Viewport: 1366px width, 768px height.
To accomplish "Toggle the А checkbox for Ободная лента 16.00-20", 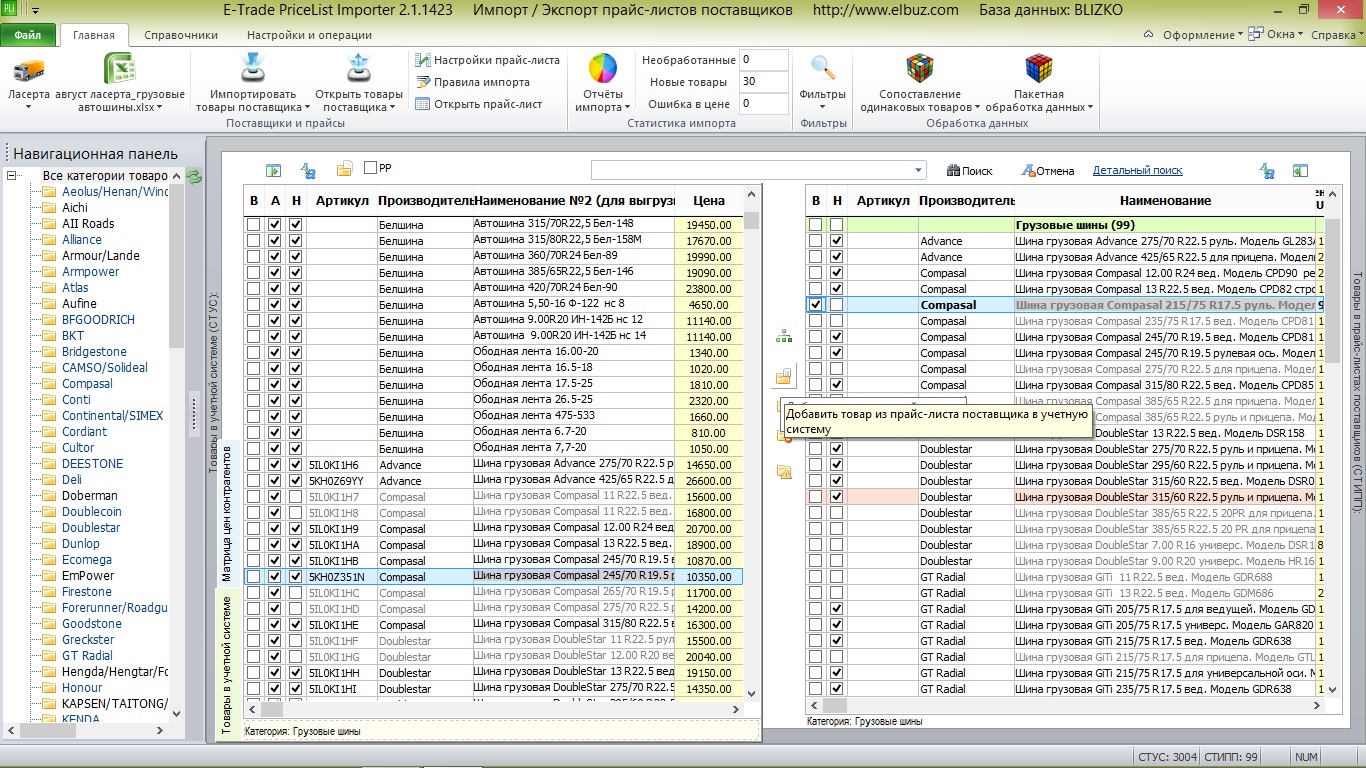I will [275, 353].
